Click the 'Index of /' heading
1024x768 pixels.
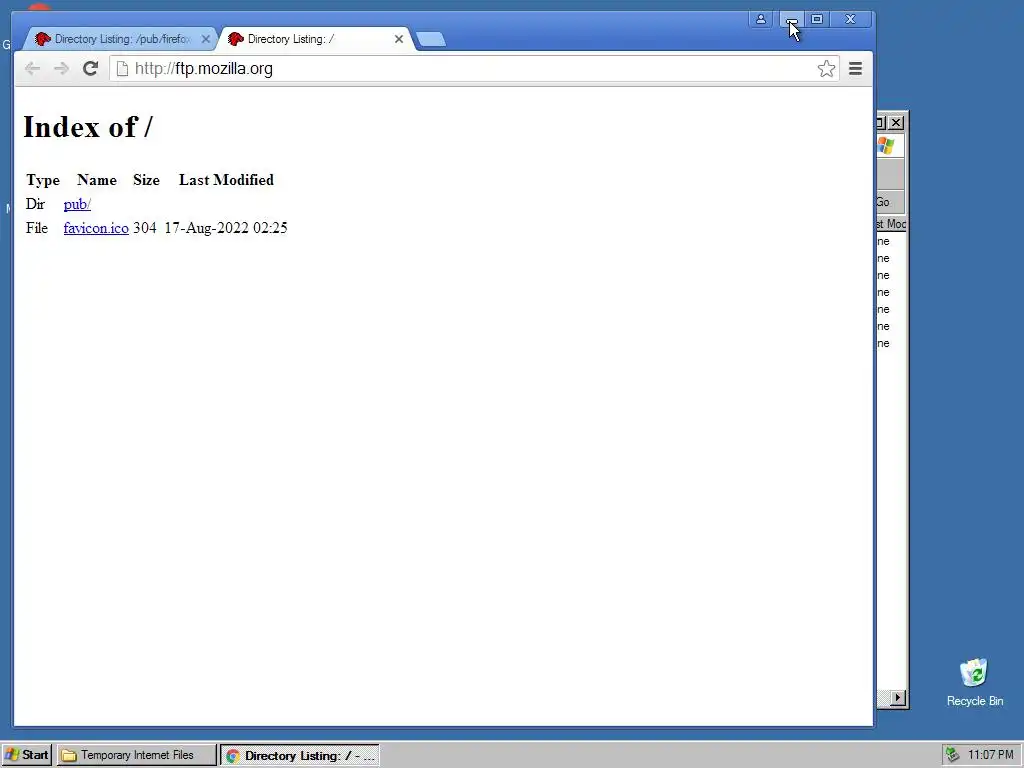click(88, 127)
